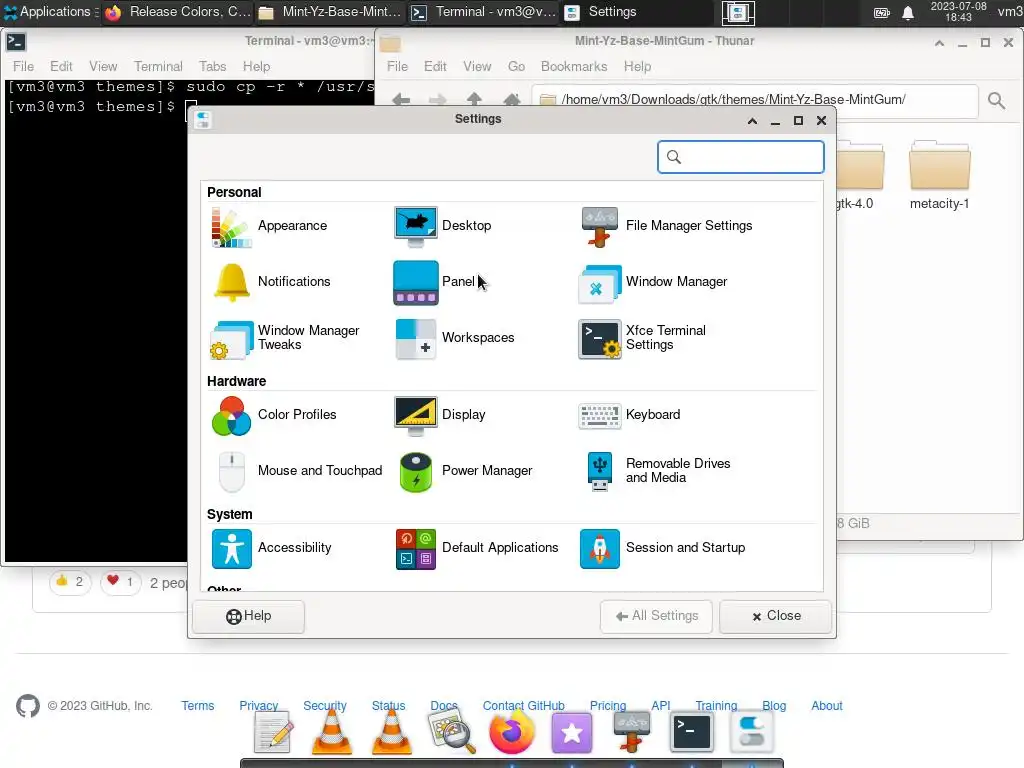This screenshot has height=768, width=1024.
Task: Open Session and Startup settings
Action: tap(663, 548)
